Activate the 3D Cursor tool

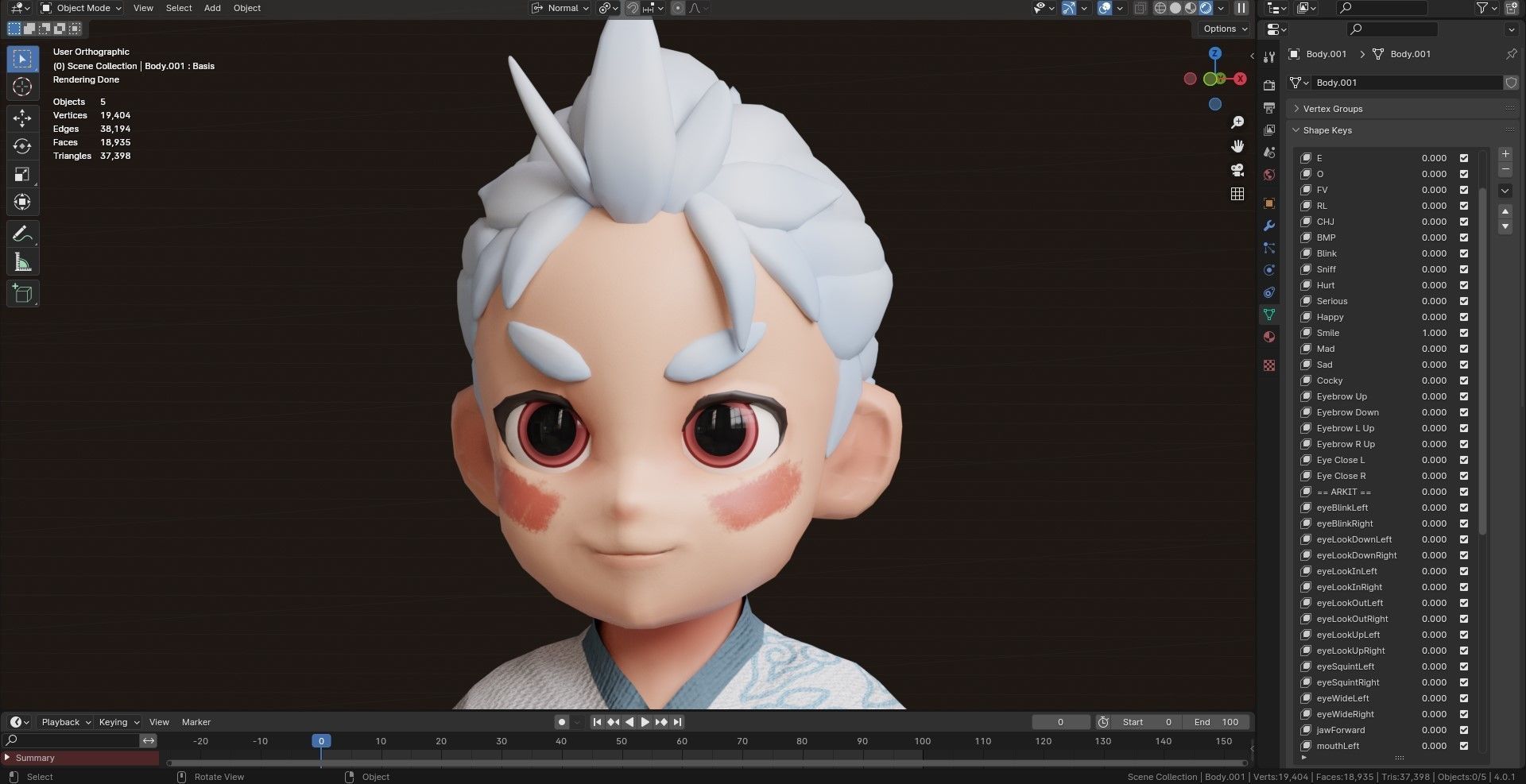(22, 87)
